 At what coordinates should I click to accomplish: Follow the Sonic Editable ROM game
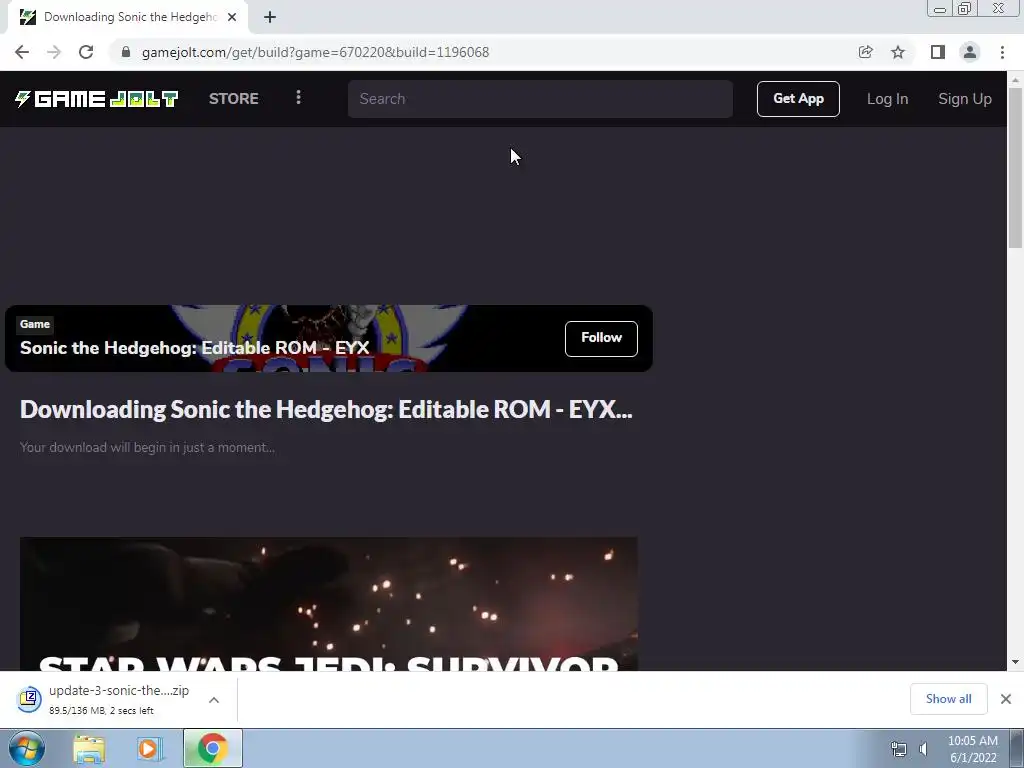point(601,338)
